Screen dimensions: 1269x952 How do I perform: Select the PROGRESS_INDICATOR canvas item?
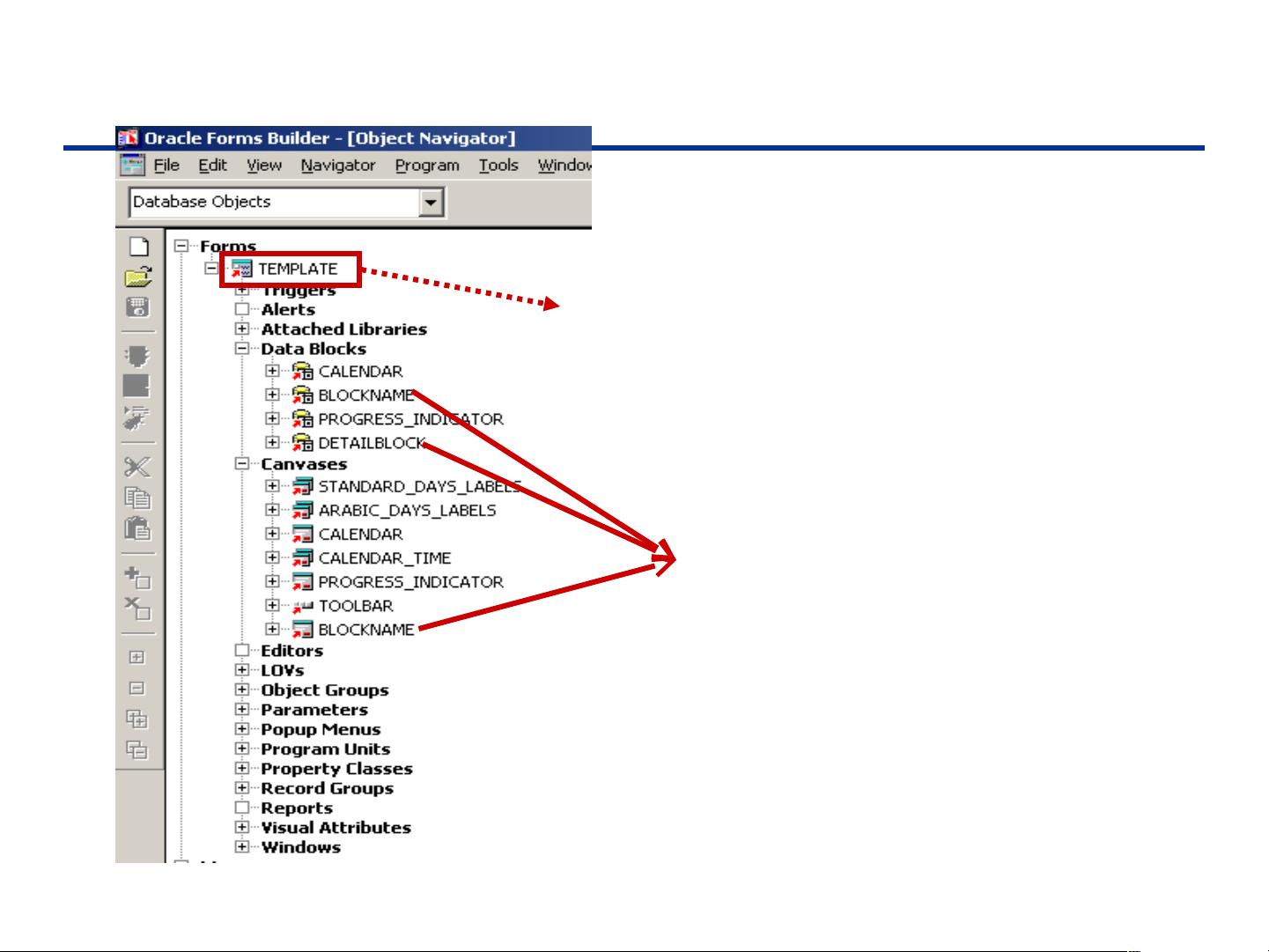point(411,582)
